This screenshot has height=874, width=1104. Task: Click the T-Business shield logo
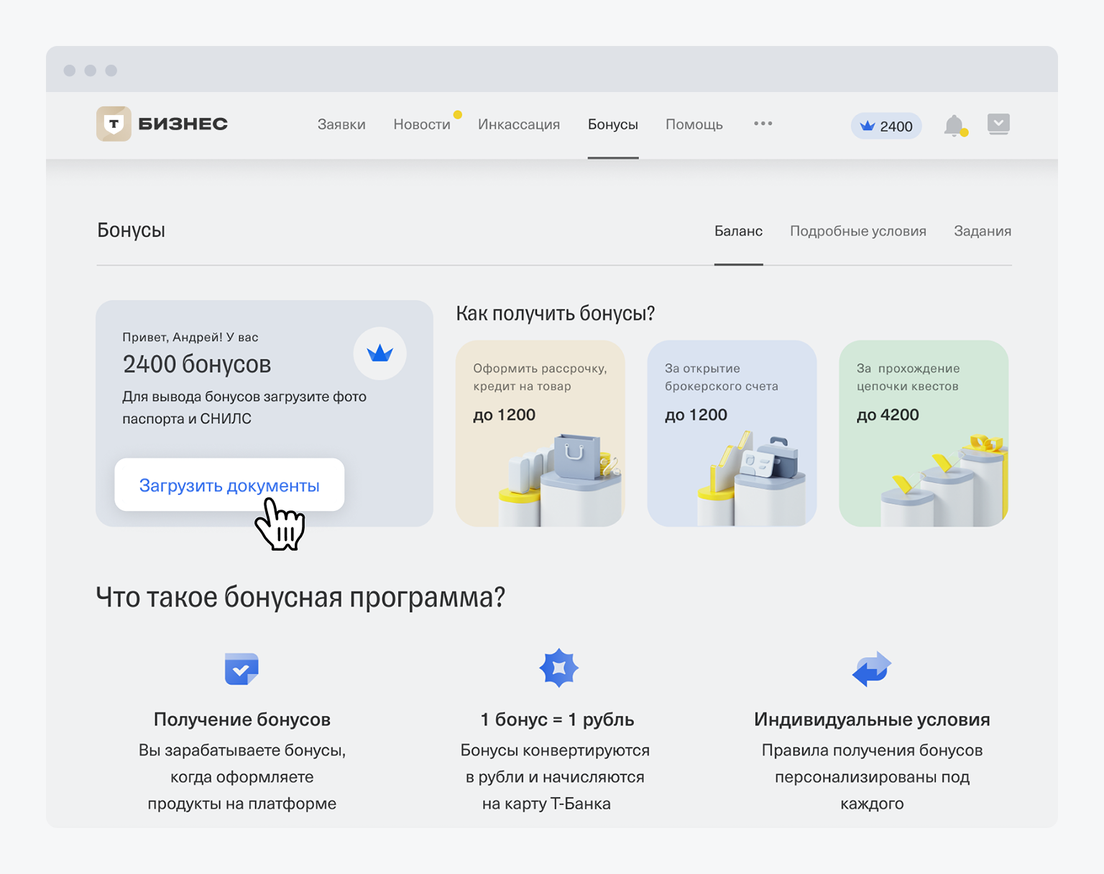point(113,124)
